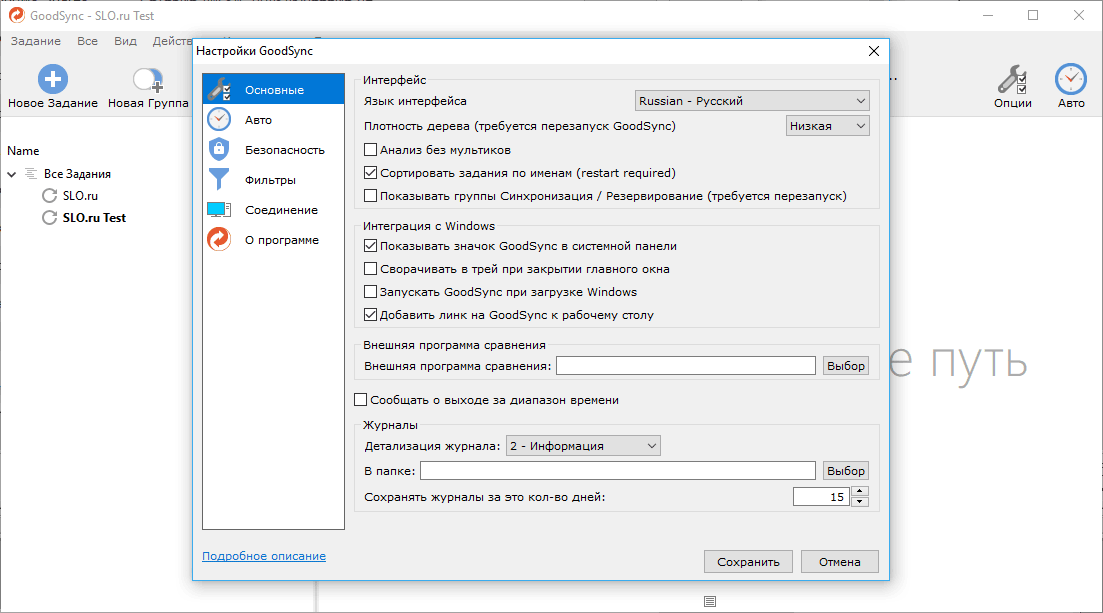
Task: Uncheck Добавить линк на GoodSync к рабочему столу
Action: pyautogui.click(x=370, y=315)
